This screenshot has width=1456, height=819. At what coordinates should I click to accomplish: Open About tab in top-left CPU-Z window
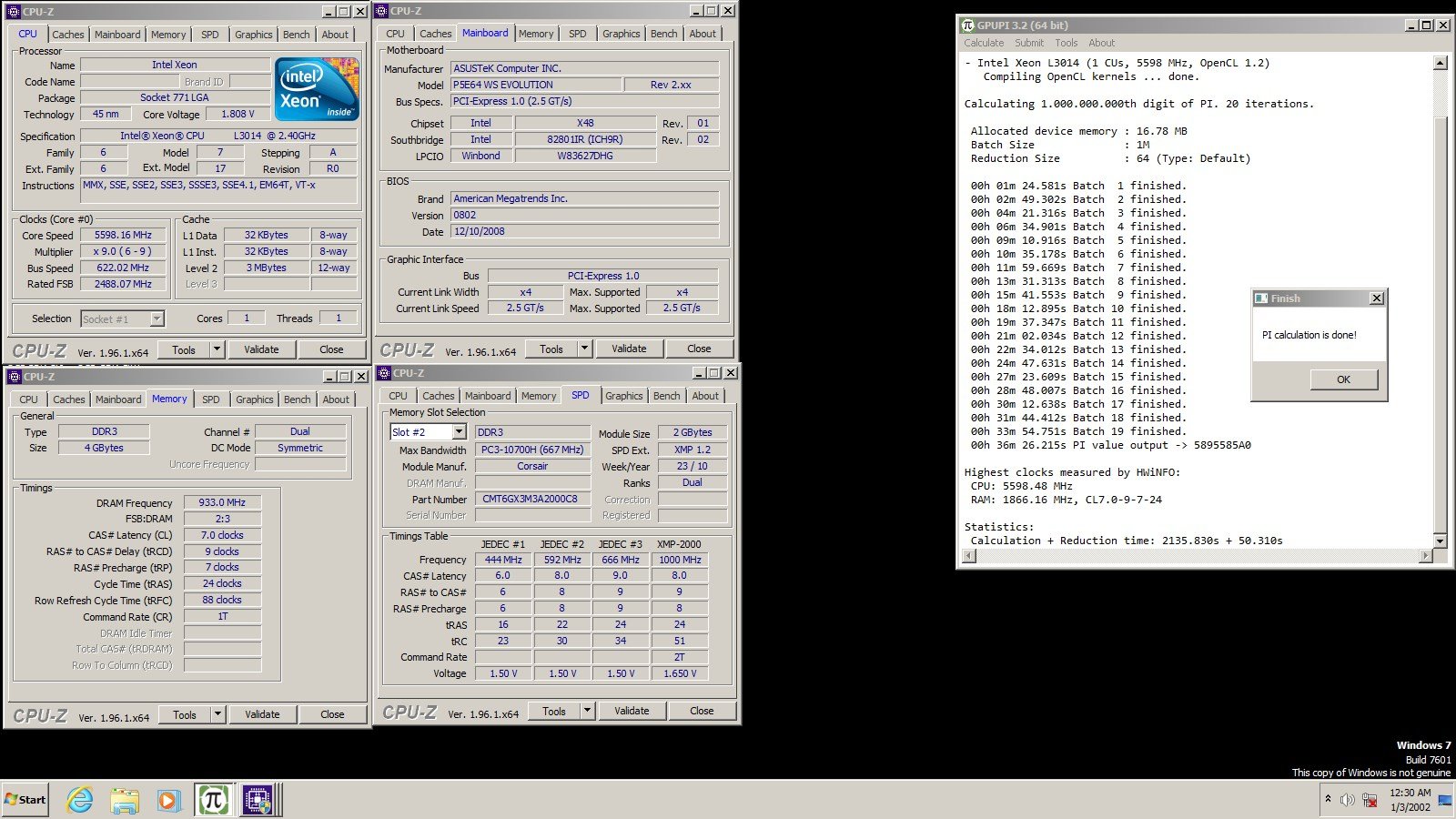[335, 35]
